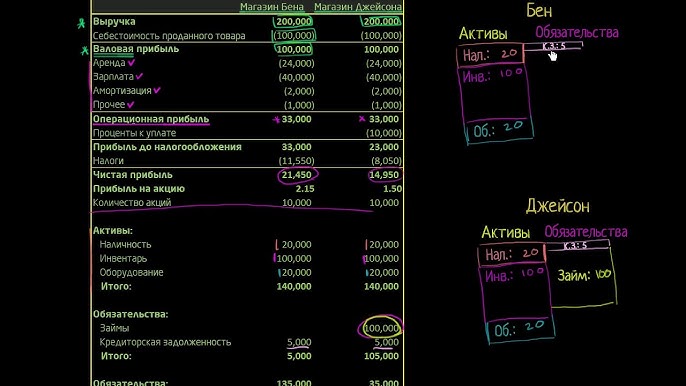Select Jason's circled loans value 100,000
The image size is (686, 386).
(x=381, y=328)
